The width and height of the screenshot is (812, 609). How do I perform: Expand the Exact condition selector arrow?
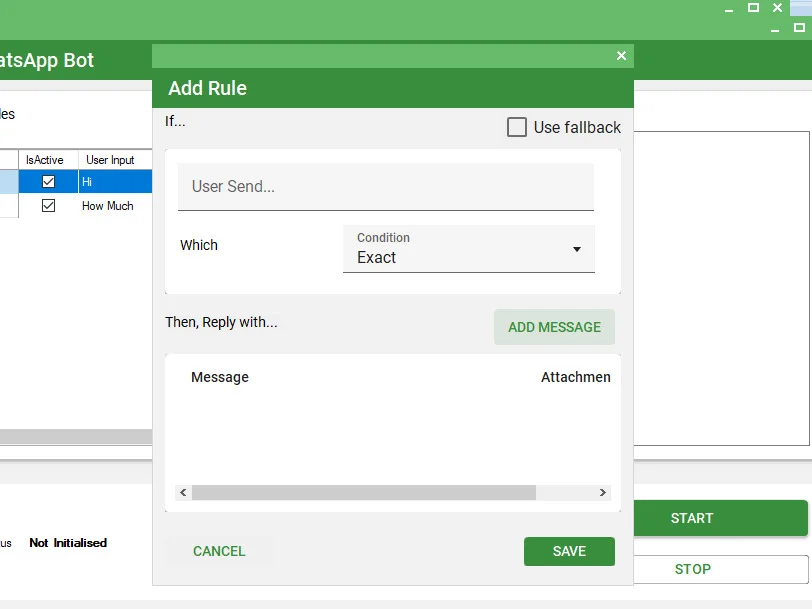pos(578,250)
